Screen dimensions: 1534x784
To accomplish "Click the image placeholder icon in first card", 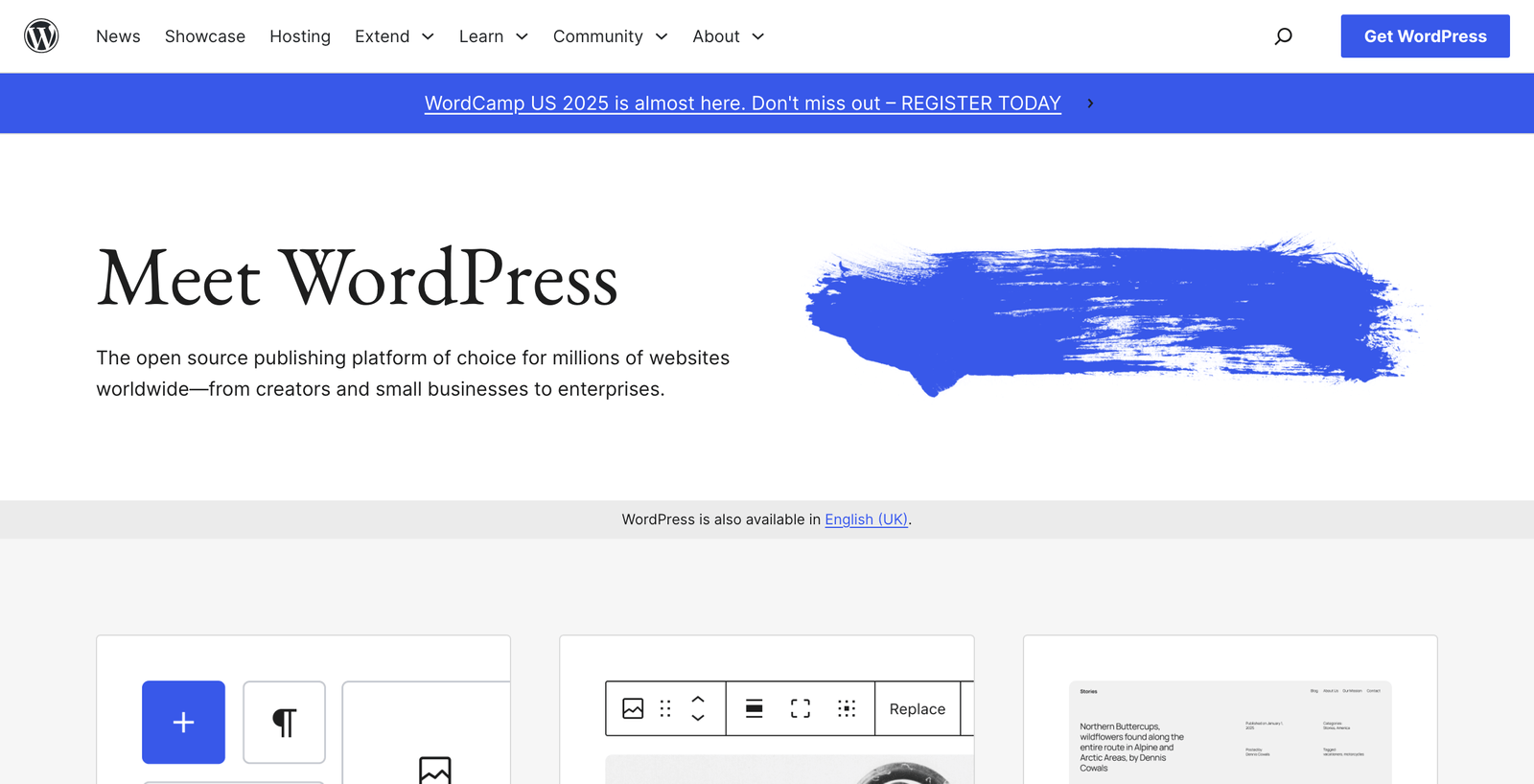I will [435, 770].
